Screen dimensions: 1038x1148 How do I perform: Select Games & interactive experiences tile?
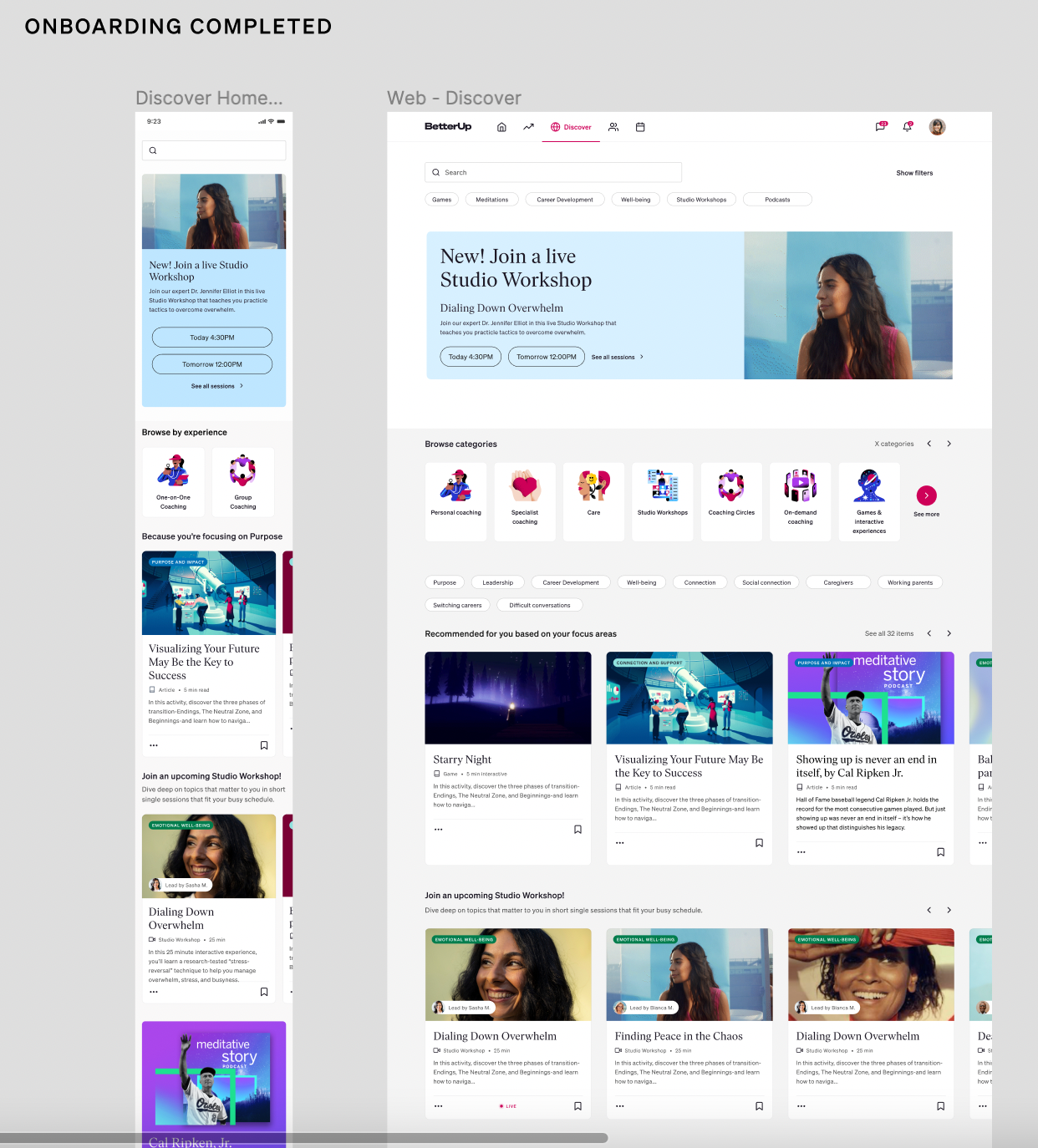(x=869, y=501)
